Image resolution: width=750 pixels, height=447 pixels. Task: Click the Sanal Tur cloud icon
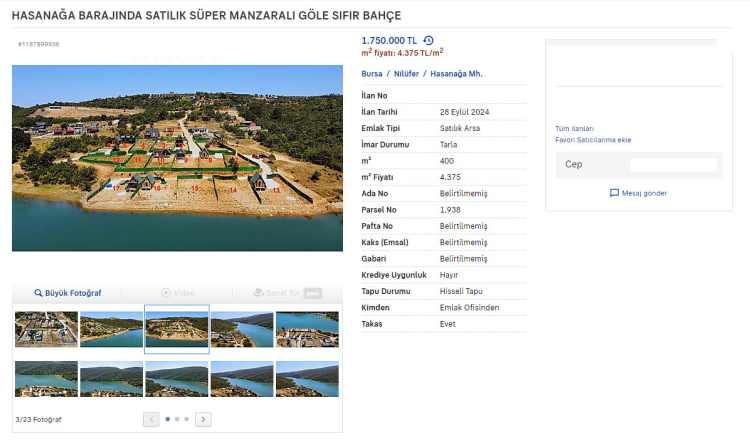[258, 293]
